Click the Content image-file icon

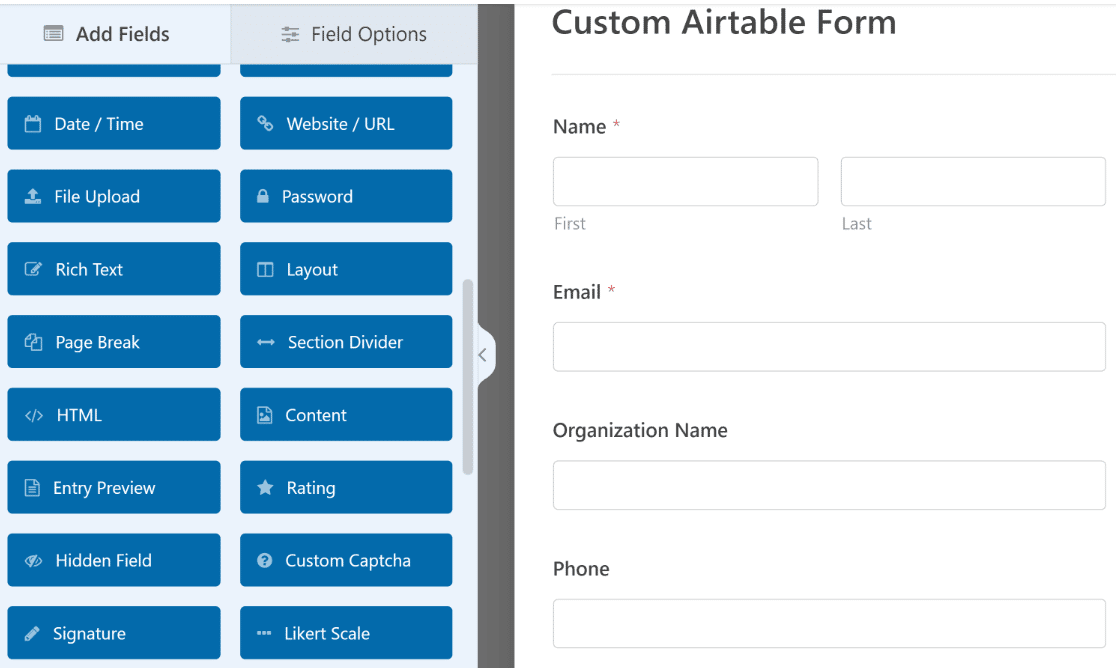tap(264, 415)
